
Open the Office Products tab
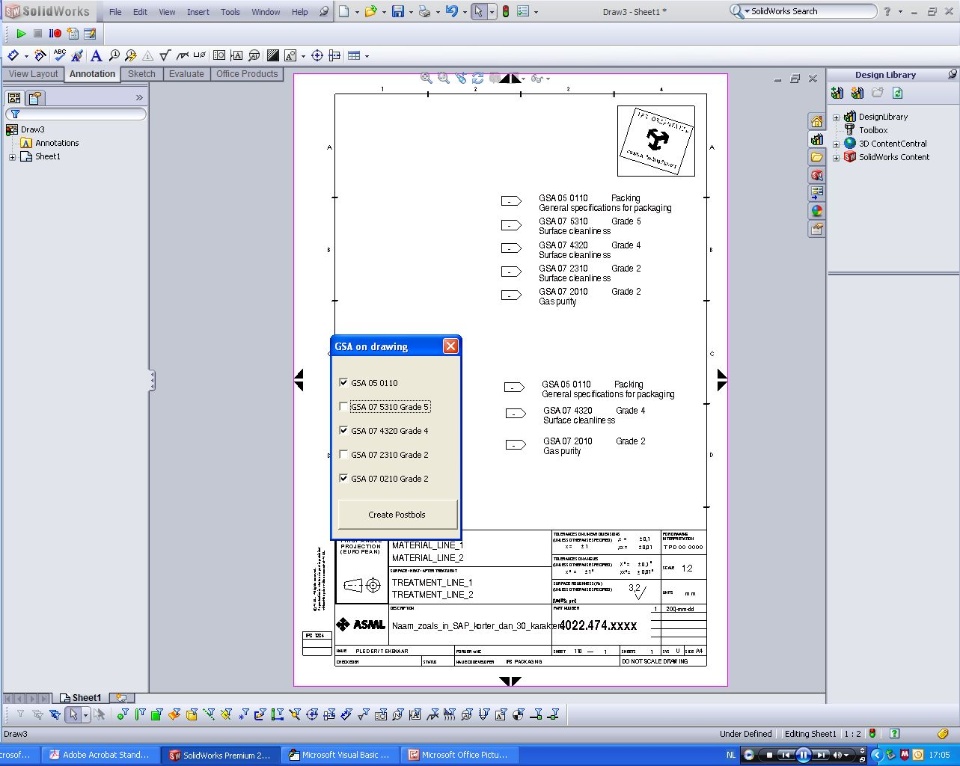pos(247,74)
